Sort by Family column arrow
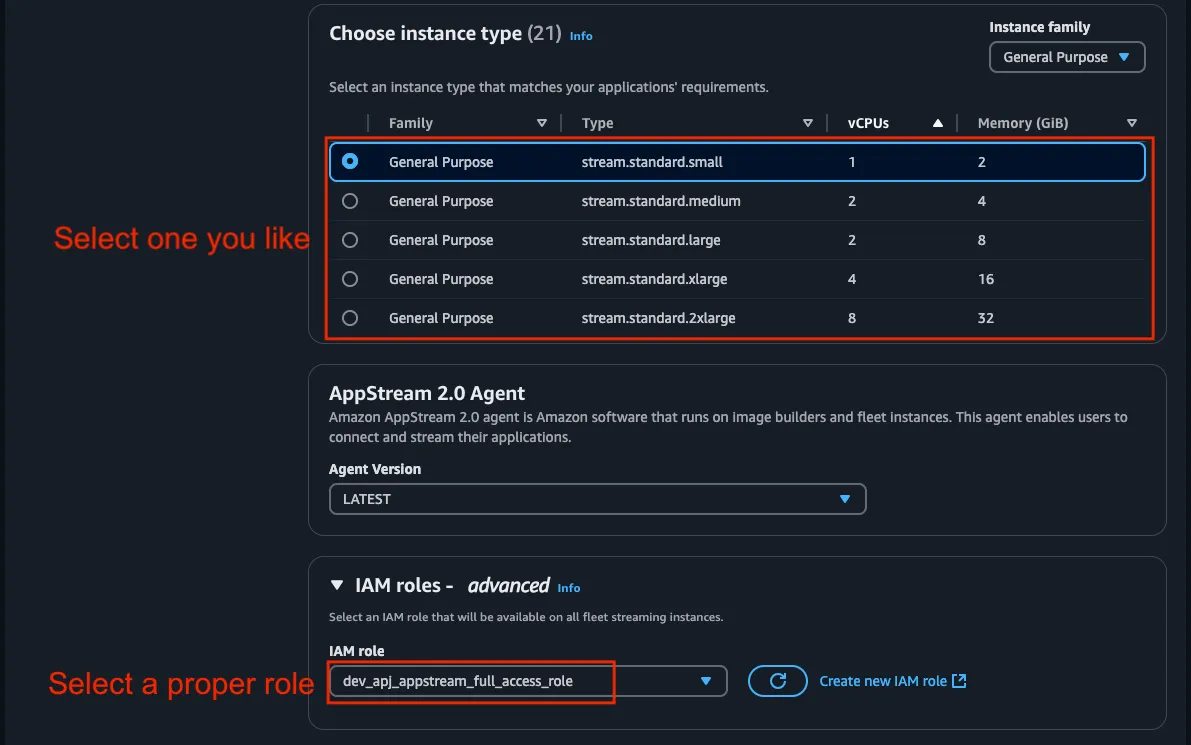Viewport: 1191px width, 745px height. (x=542, y=123)
